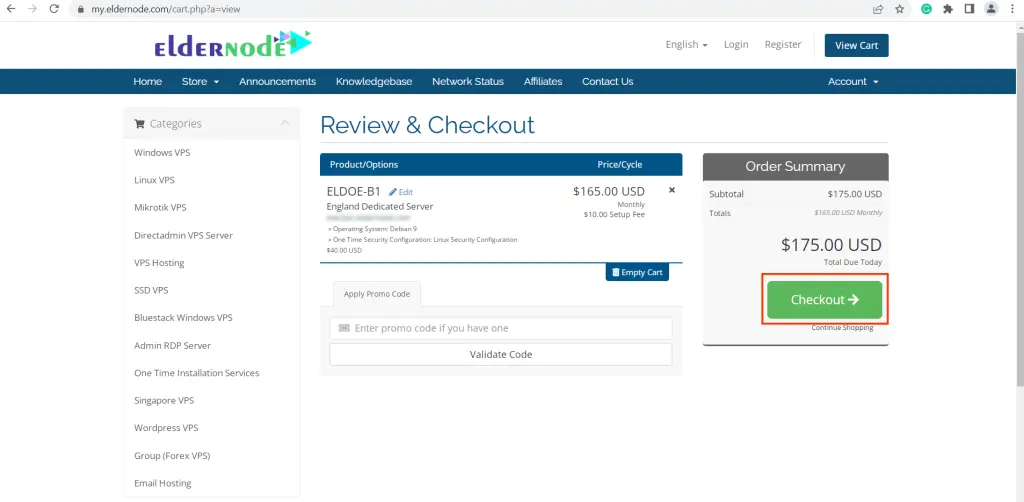Click the View Cart button
Viewport: 1024px width, 502px height.
(856, 46)
